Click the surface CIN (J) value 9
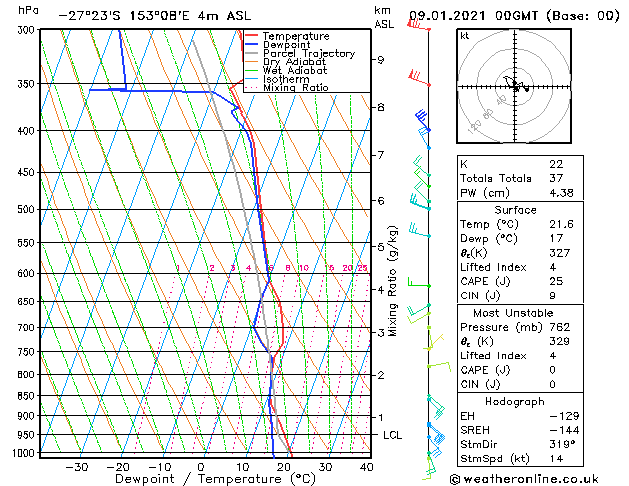 tap(552, 296)
